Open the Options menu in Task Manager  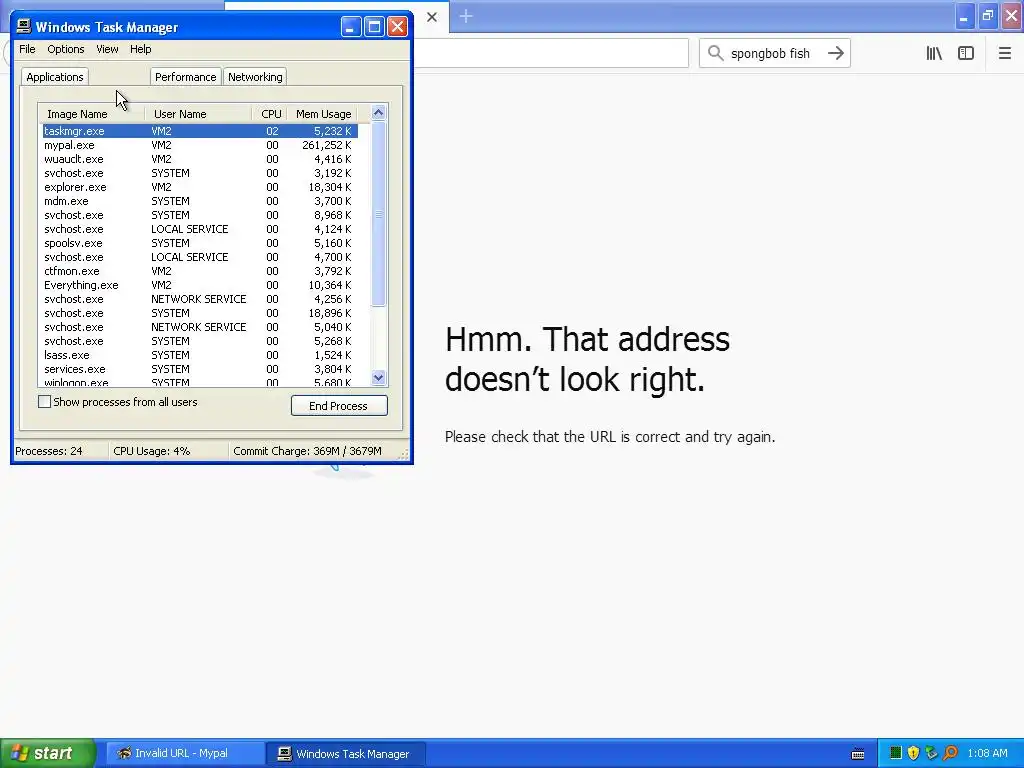(x=66, y=49)
